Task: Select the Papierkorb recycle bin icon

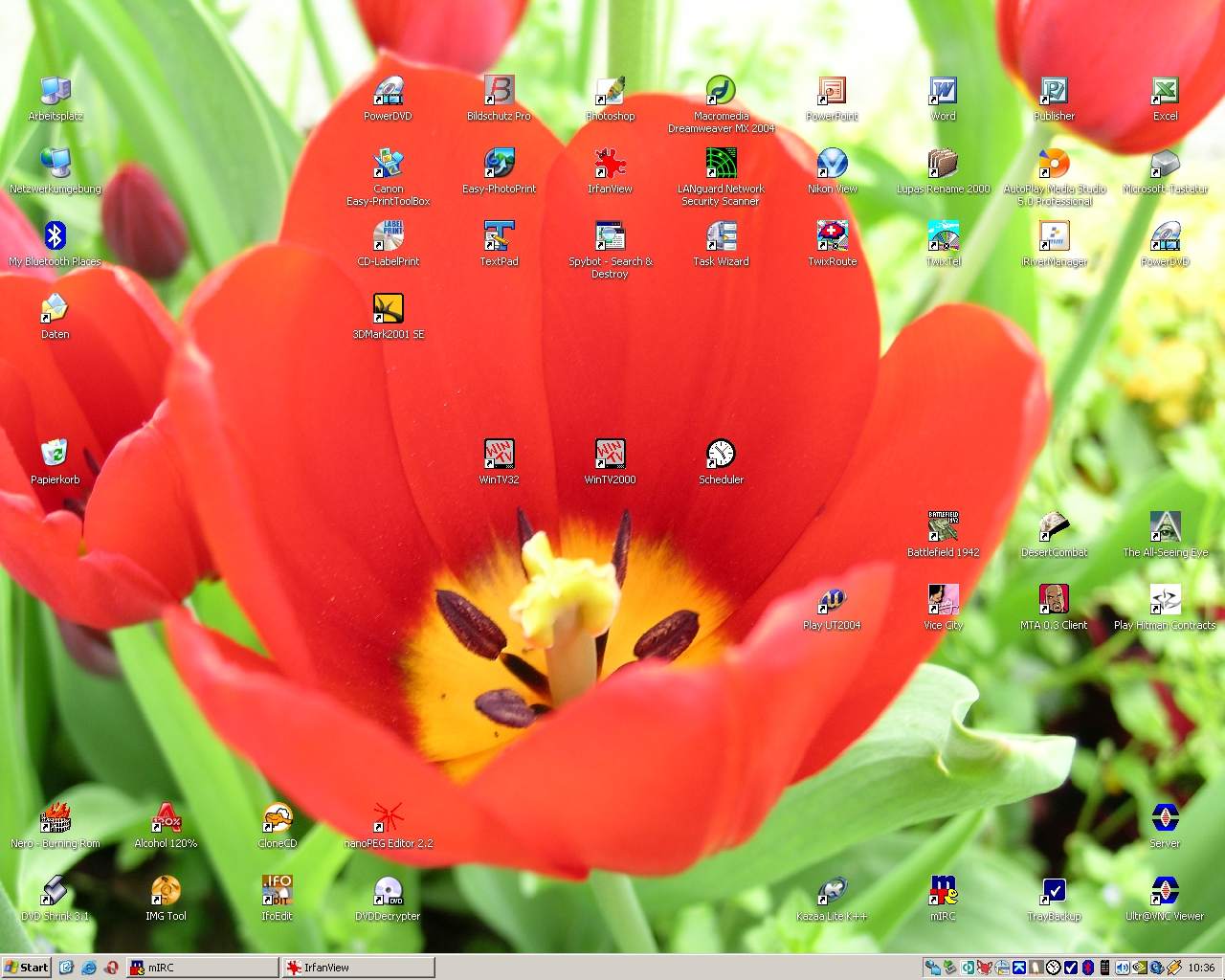Action: pos(55,454)
